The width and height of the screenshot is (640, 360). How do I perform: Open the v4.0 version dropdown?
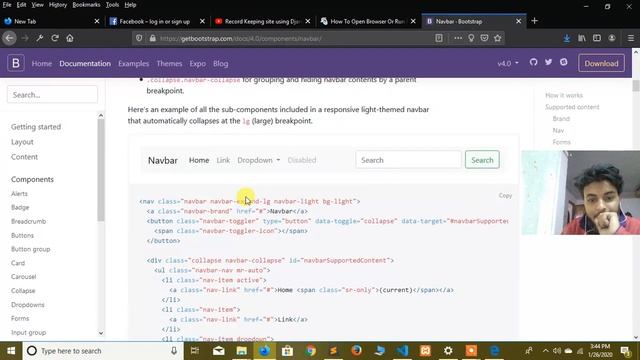(x=508, y=63)
